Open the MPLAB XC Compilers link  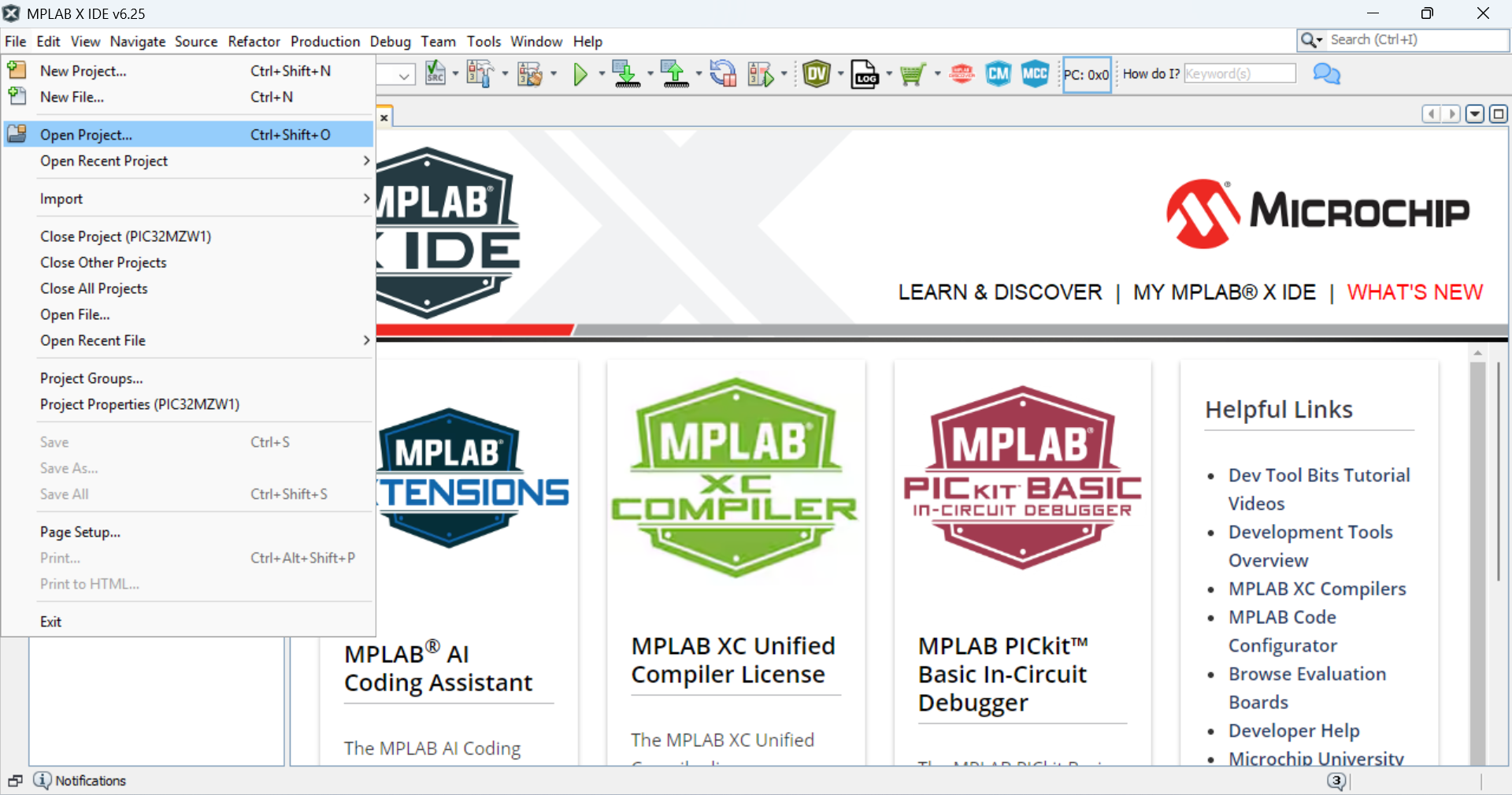[1317, 589]
